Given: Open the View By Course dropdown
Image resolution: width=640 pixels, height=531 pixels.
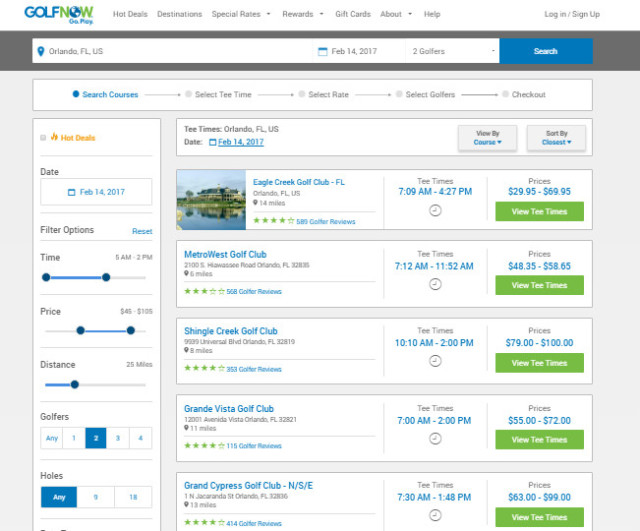Looking at the screenshot, I should 487,138.
